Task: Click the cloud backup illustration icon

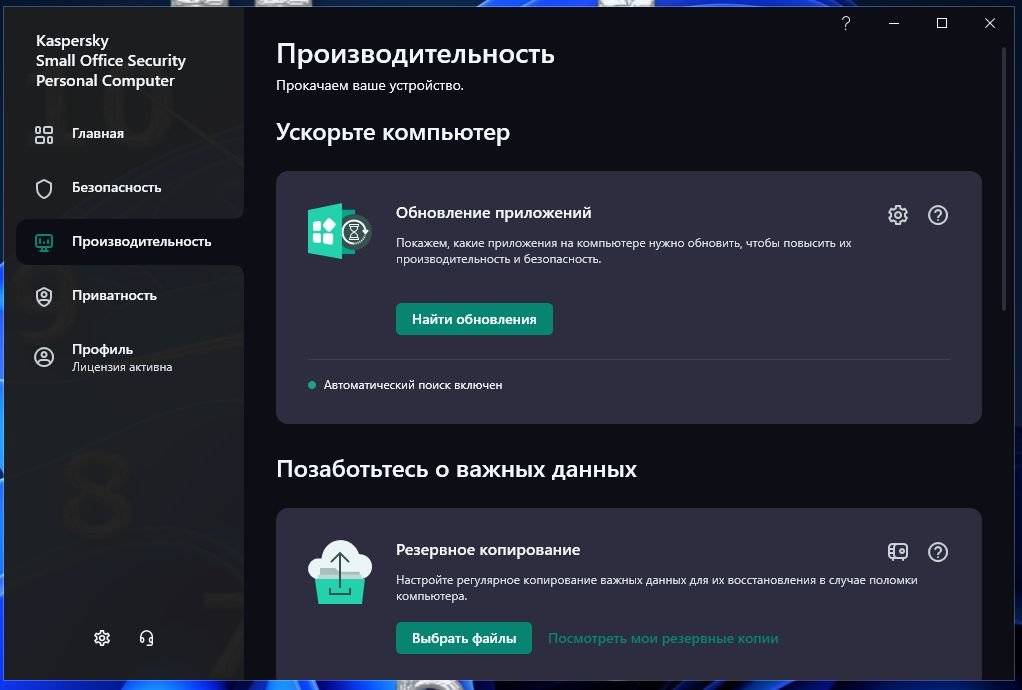Action: click(x=340, y=571)
